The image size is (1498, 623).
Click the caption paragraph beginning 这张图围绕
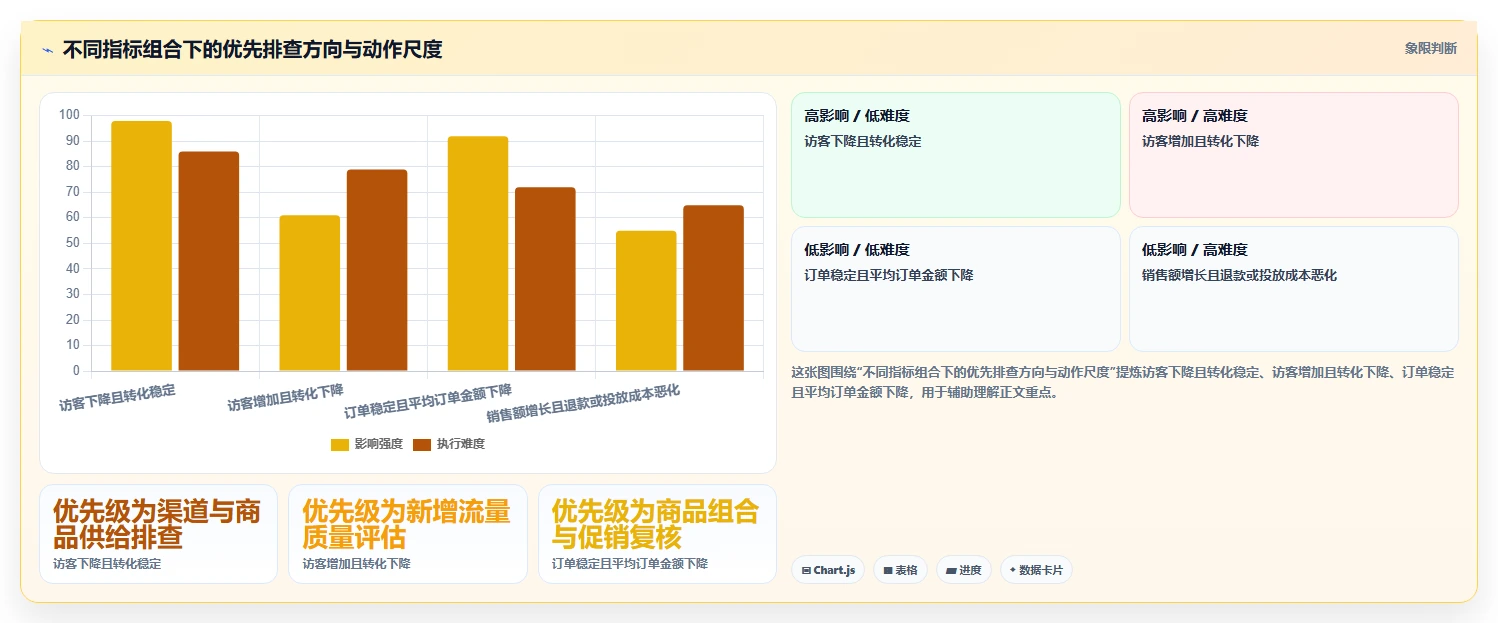[1123, 382]
